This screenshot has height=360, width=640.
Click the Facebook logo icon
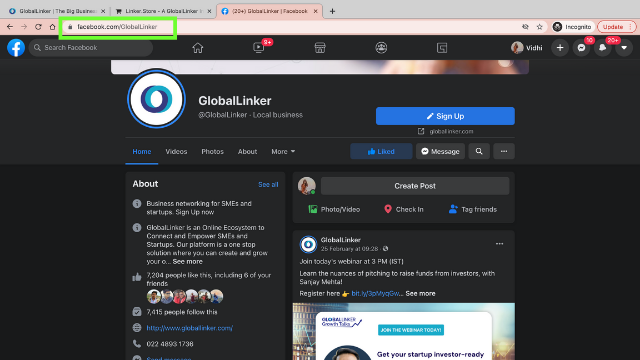[x=16, y=48]
